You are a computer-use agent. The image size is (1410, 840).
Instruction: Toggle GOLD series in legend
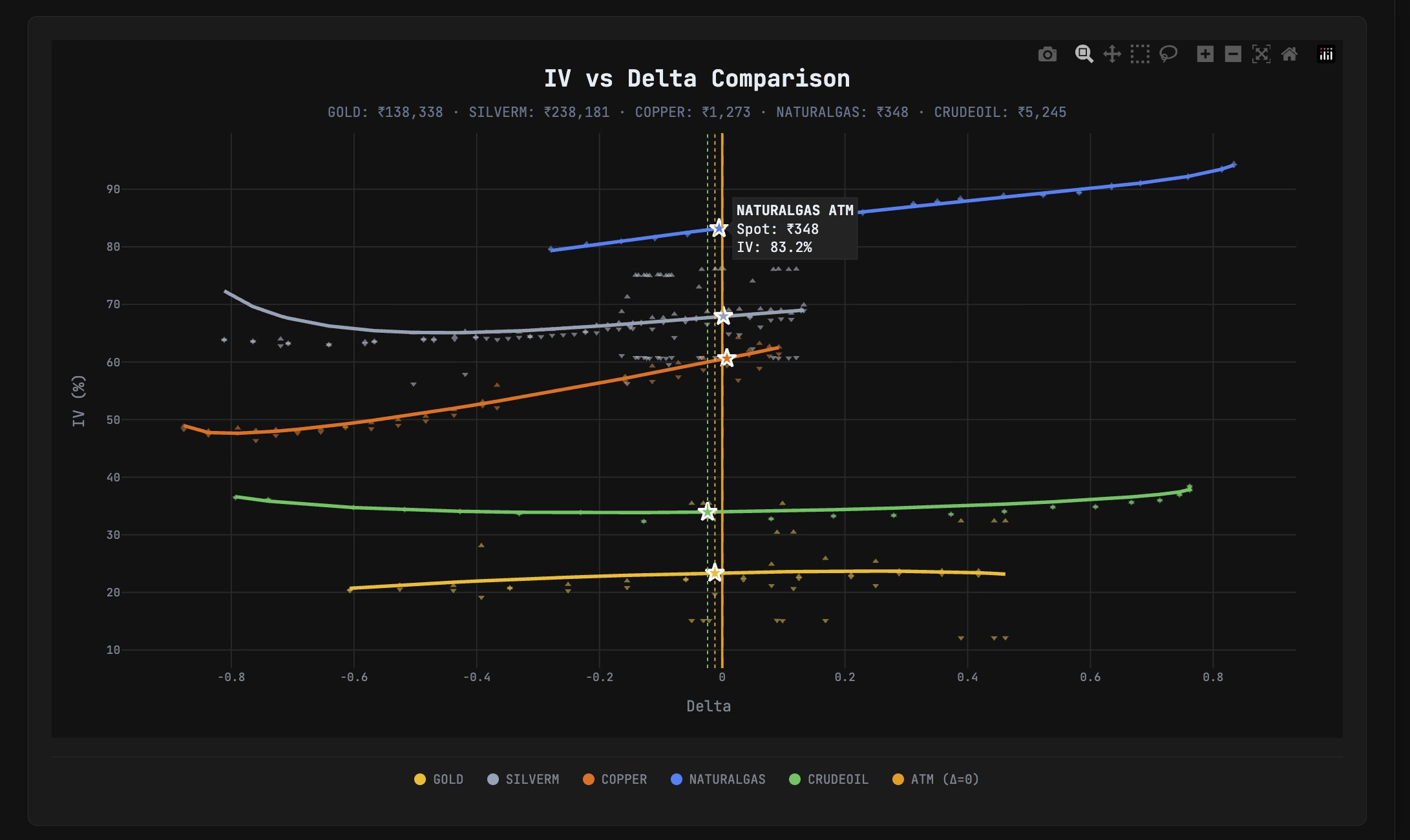[439, 779]
